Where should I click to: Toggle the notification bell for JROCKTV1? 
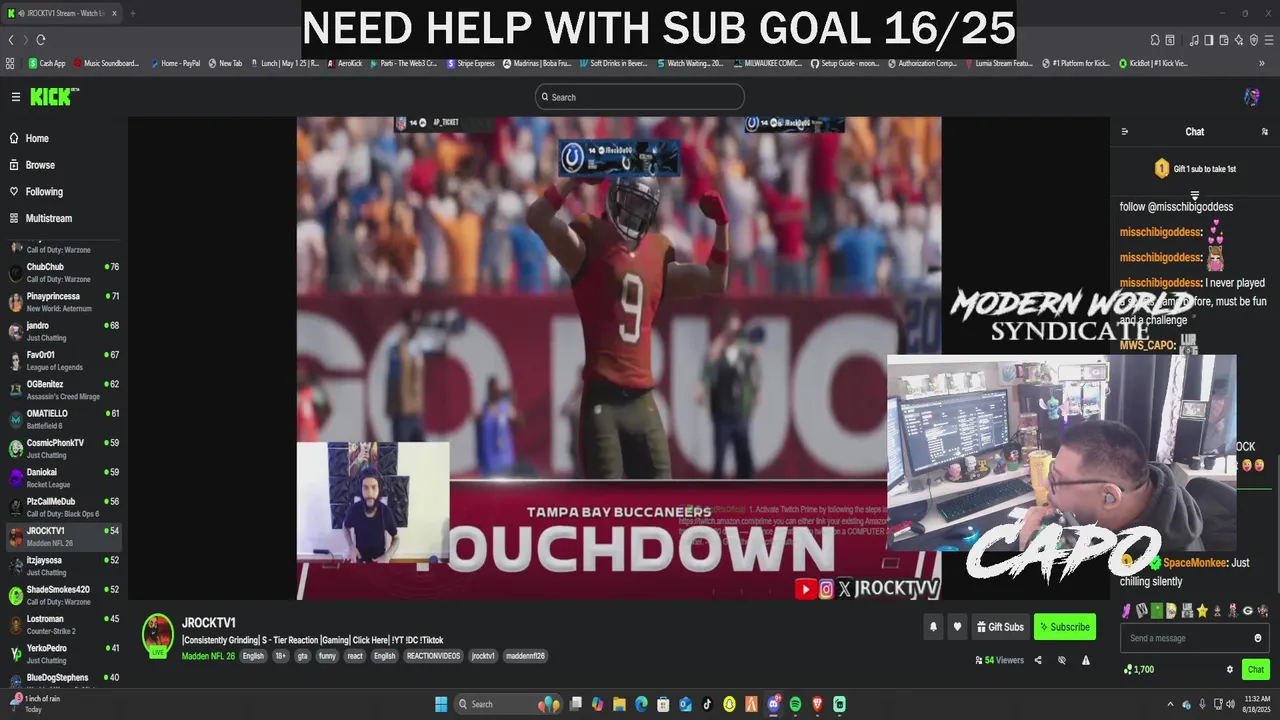[x=933, y=627]
